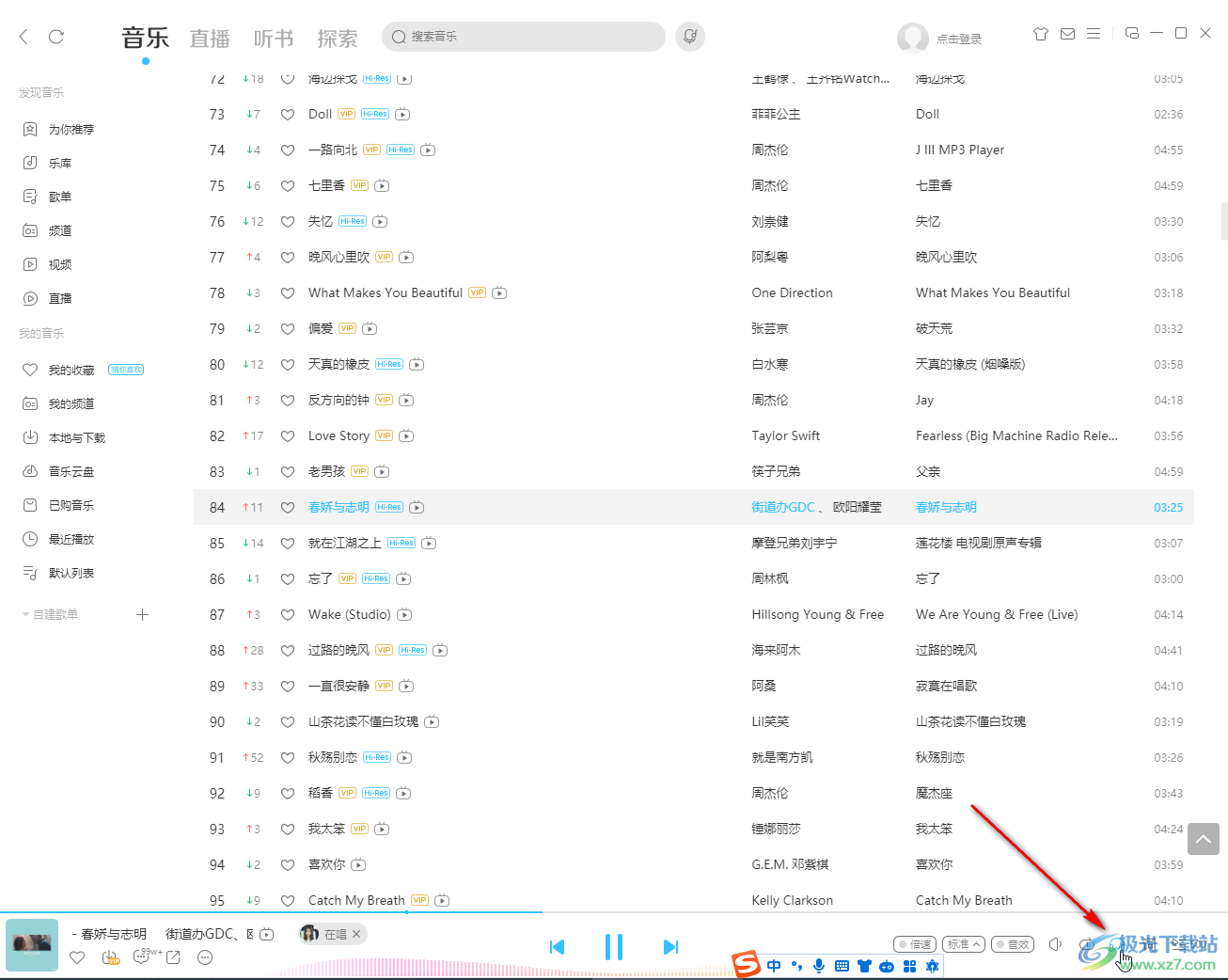Click the add new playlist plus icon
This screenshot has height=980, width=1228.
pos(143,614)
